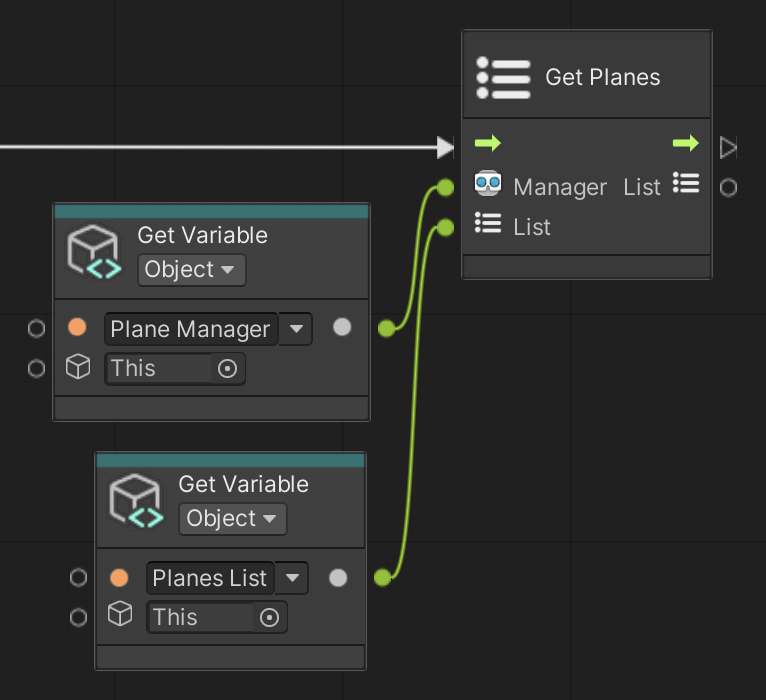This screenshot has width=766, height=700.
Task: Expand the Plane Manager variable name dropdown arrow
Action: click(296, 329)
